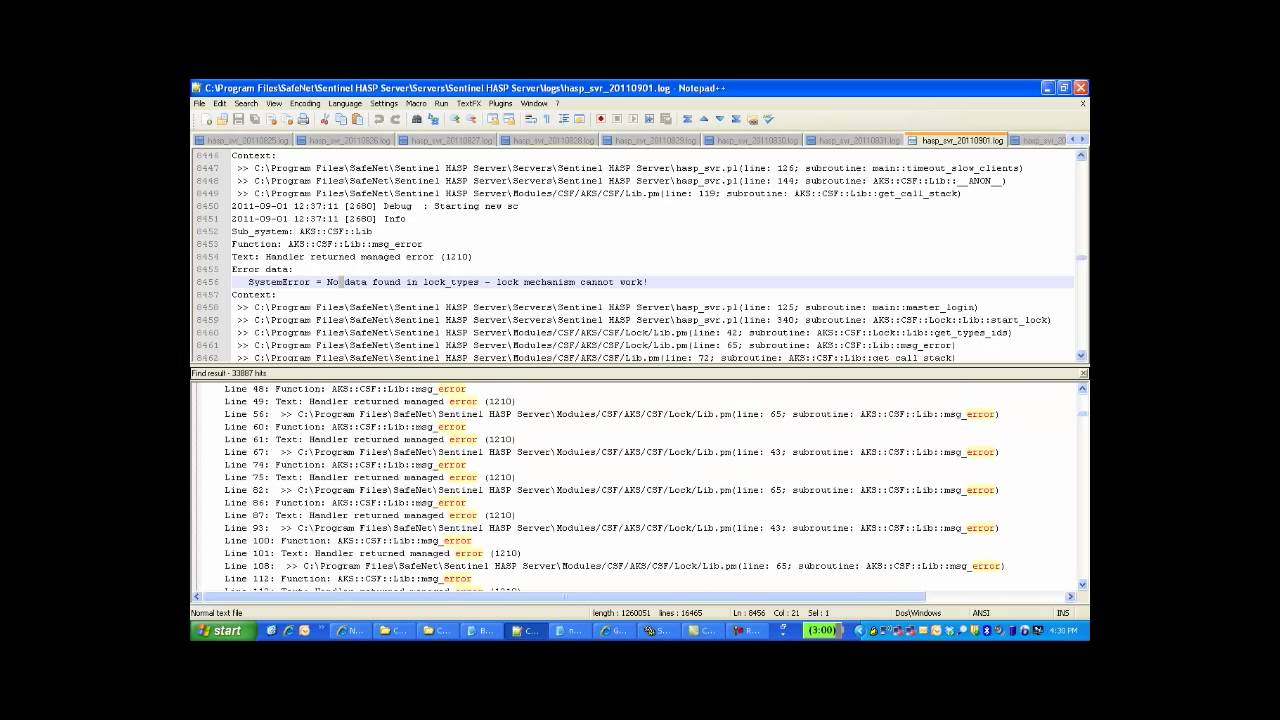The height and width of the screenshot is (720, 1280).
Task: Click the Cut scissors toolbar icon
Action: click(x=325, y=119)
